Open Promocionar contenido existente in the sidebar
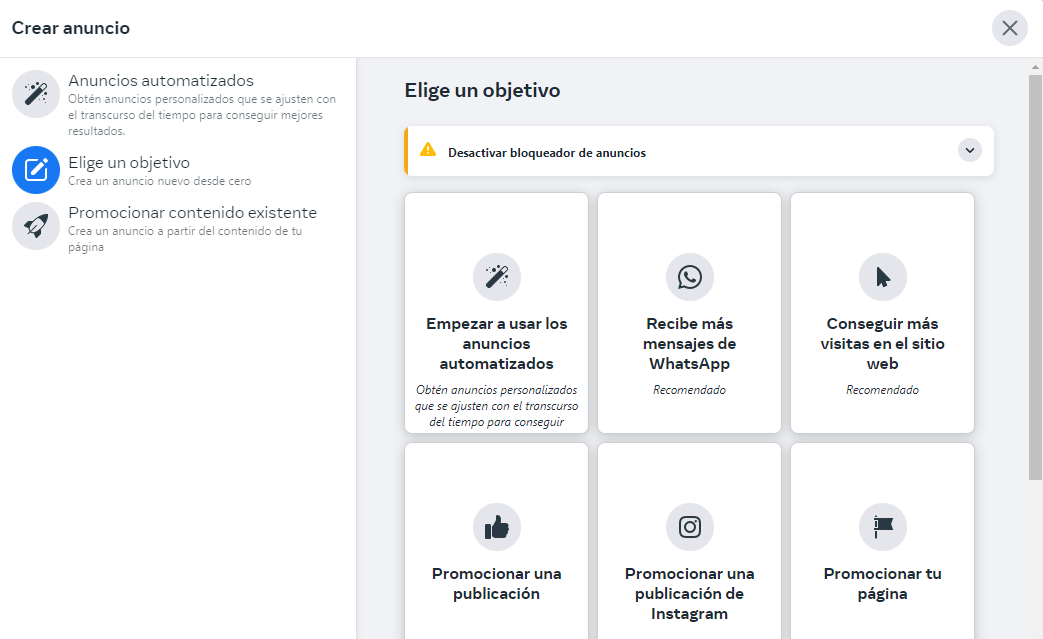This screenshot has width=1043, height=639. pos(178,229)
